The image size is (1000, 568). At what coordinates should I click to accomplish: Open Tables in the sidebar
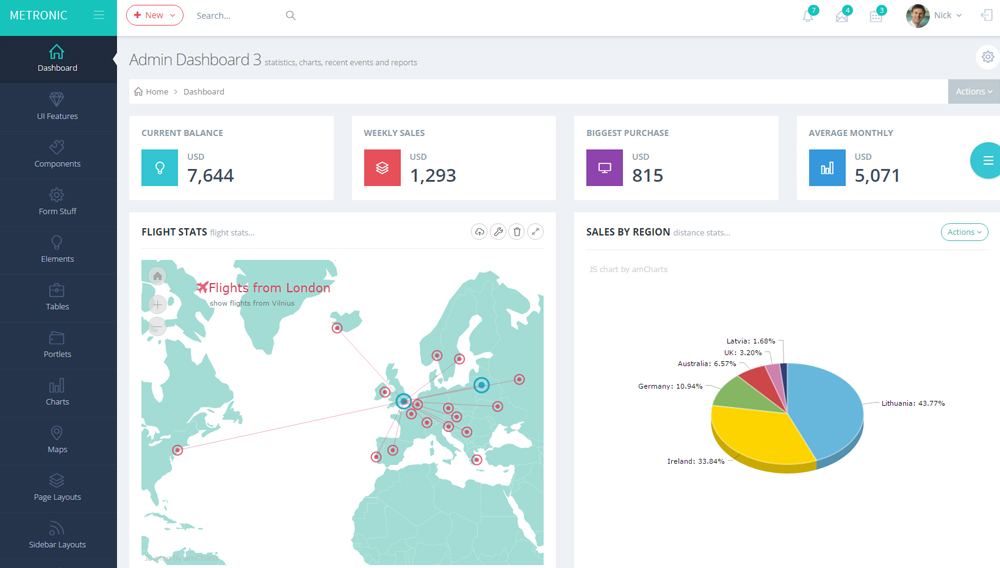click(57, 298)
